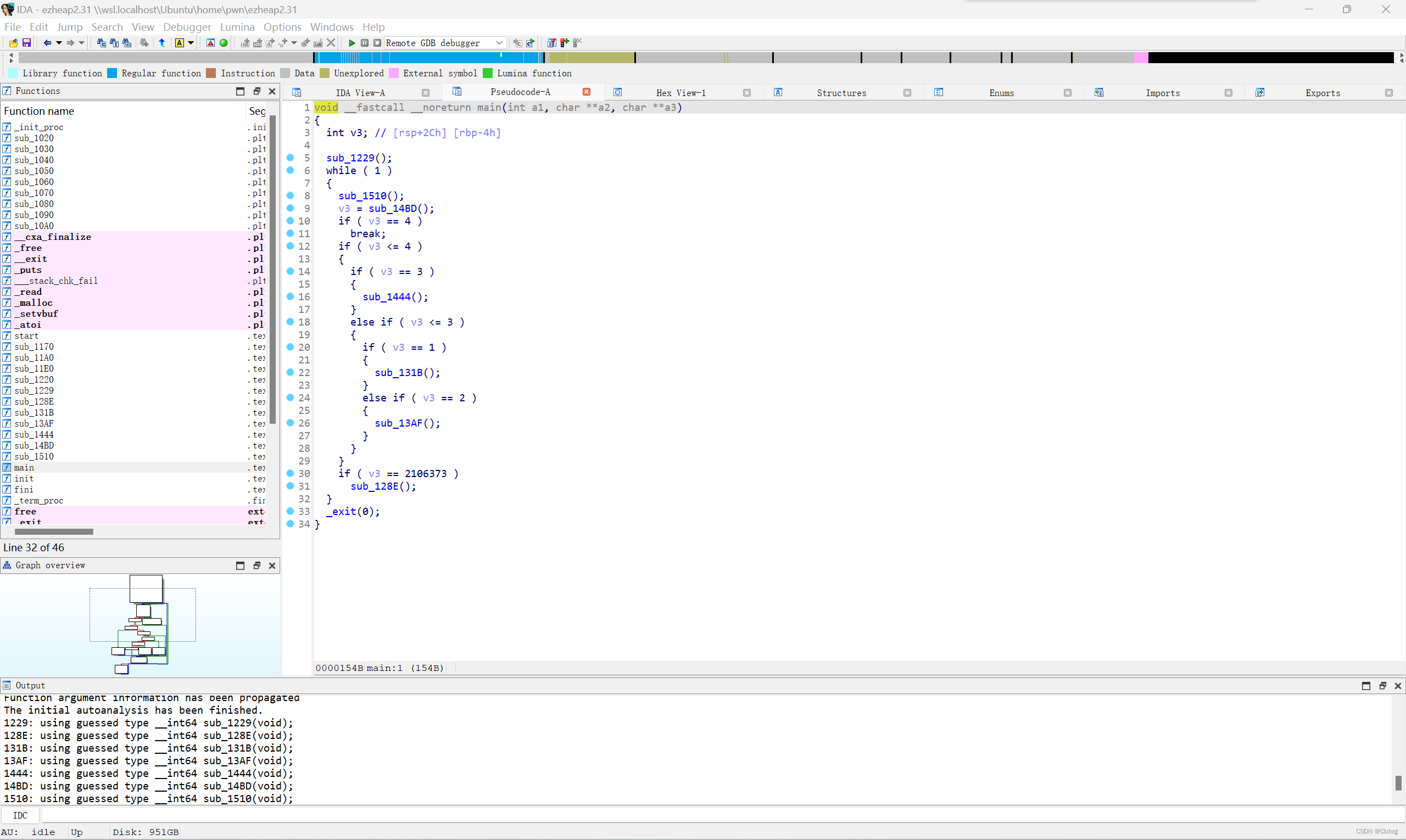Viewport: 1406px width, 840px height.
Task: Click the terminate process stop icon
Action: [x=377, y=43]
